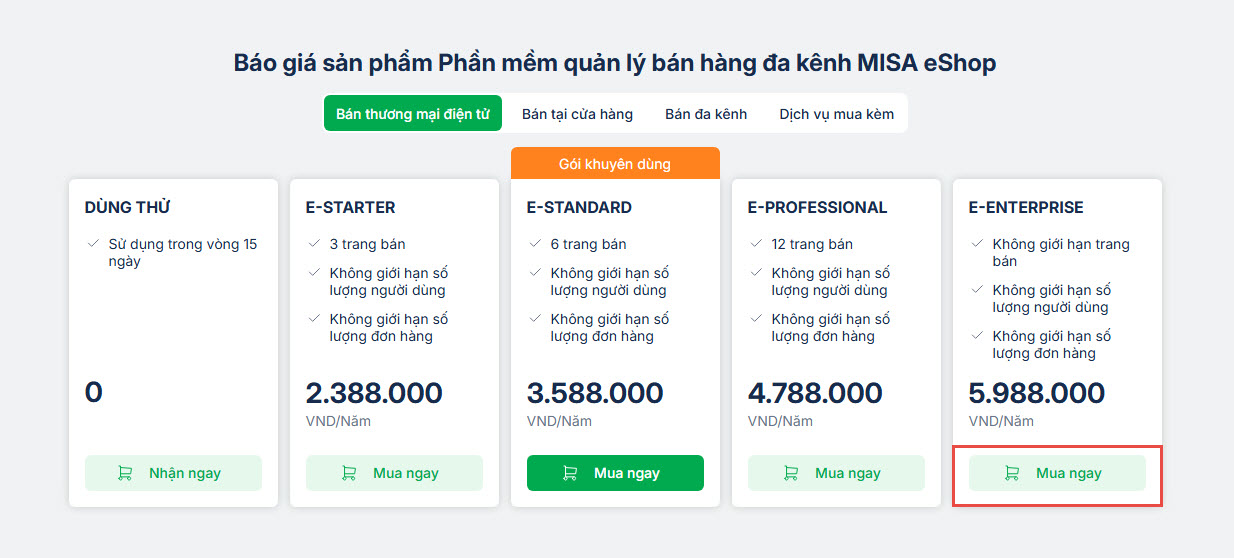Click the cart icon in E-STANDARD card

570,473
